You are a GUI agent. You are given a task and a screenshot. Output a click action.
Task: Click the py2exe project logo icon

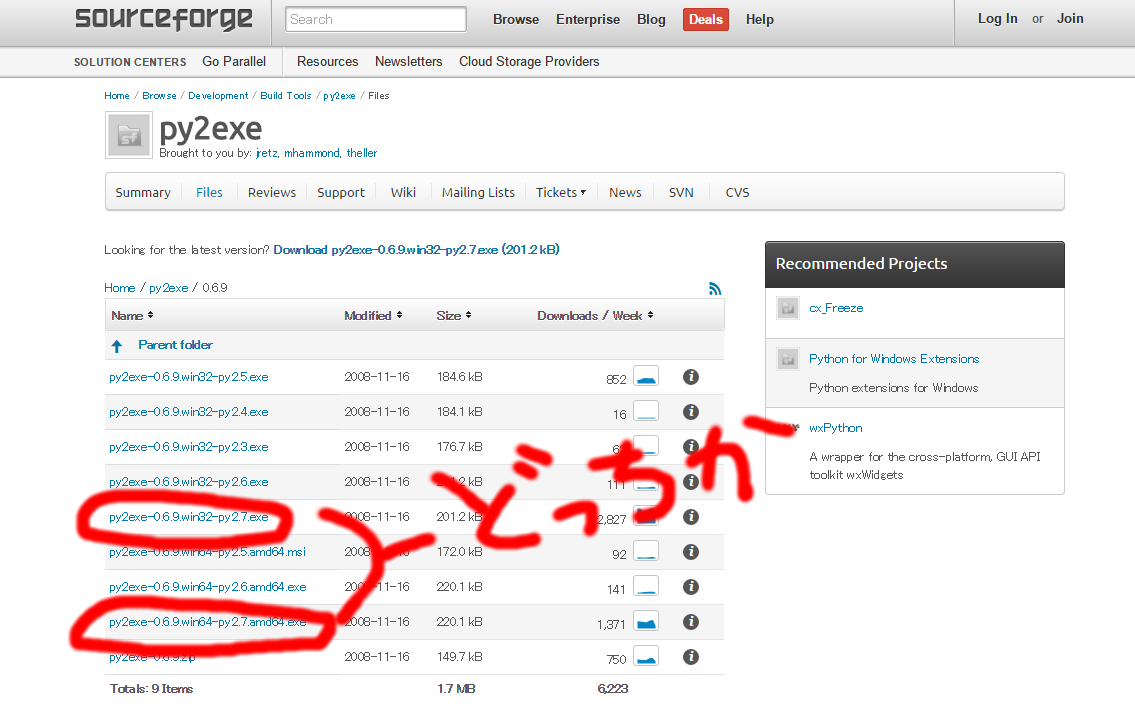pyautogui.click(x=129, y=135)
